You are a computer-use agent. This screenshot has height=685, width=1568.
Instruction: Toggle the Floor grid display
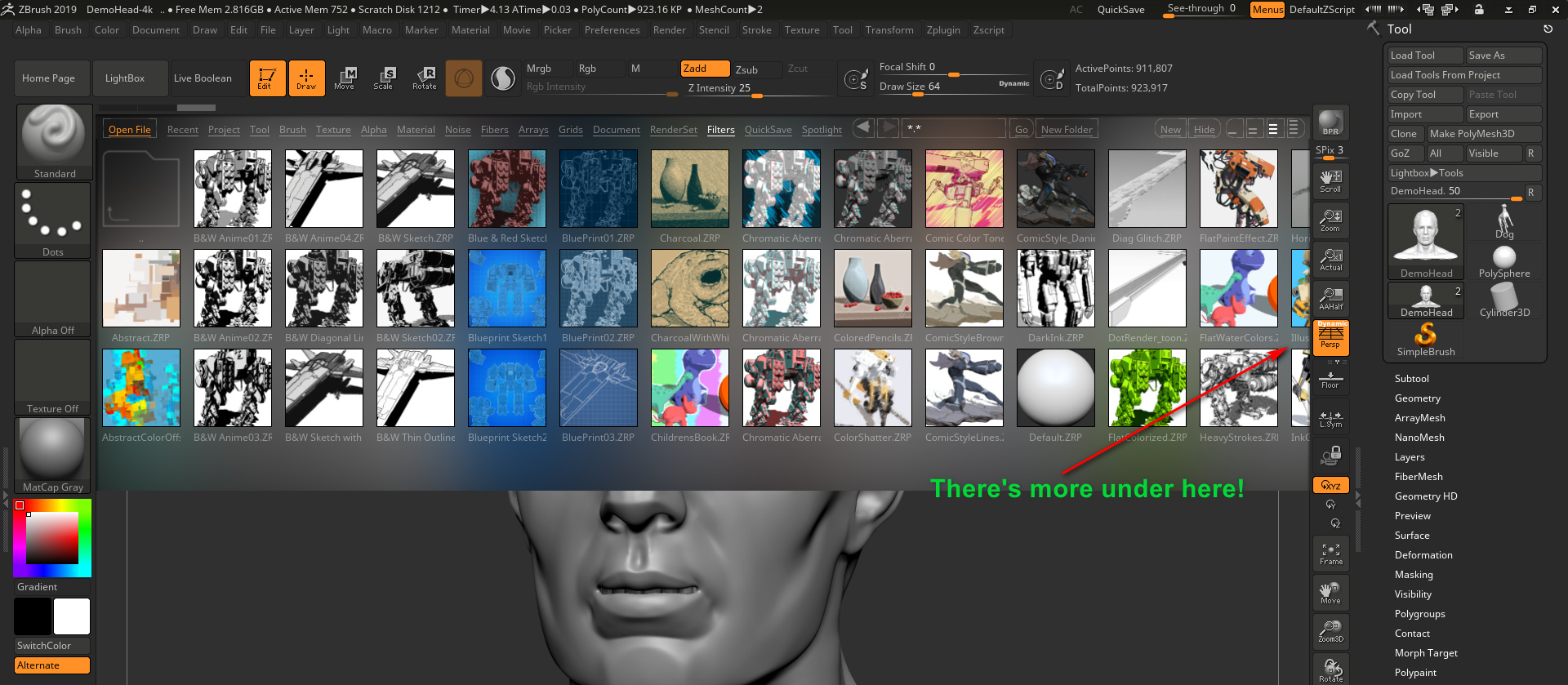1330,380
